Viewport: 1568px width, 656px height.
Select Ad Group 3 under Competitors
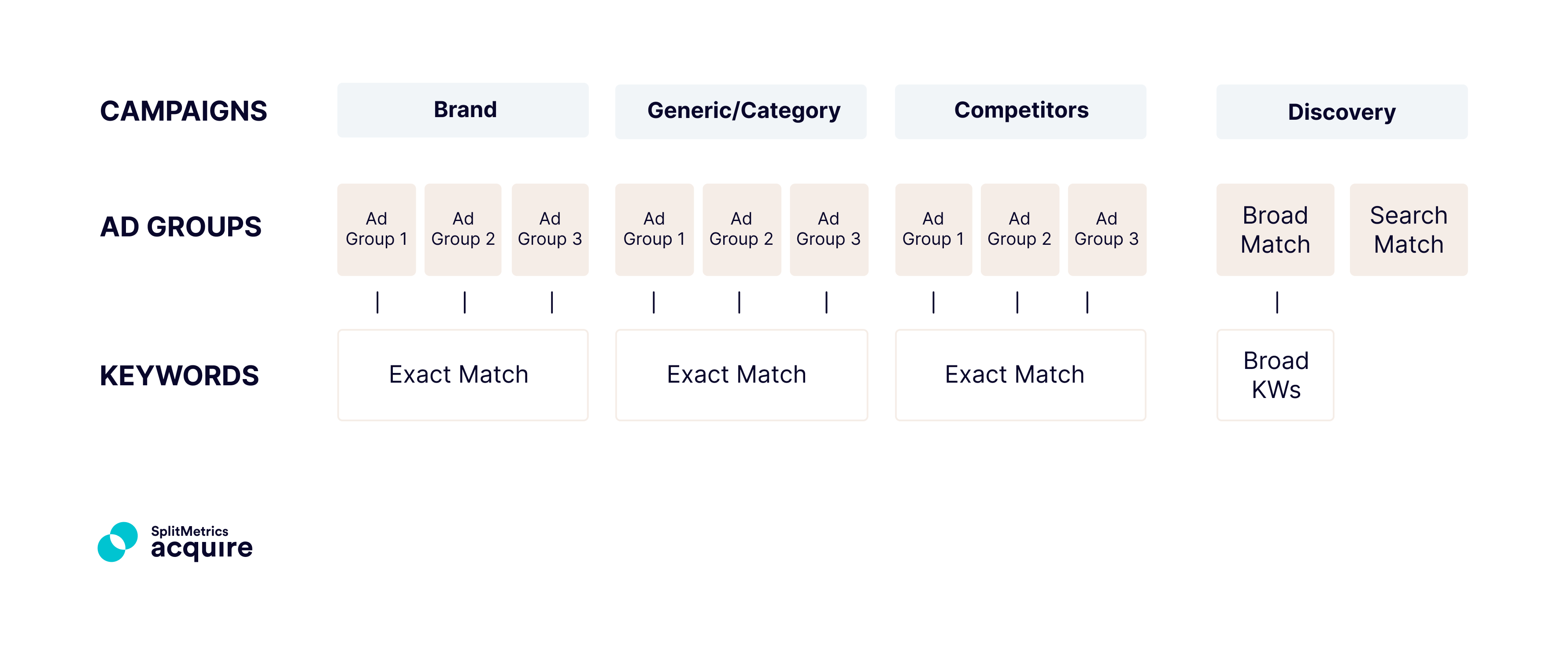tap(1106, 229)
